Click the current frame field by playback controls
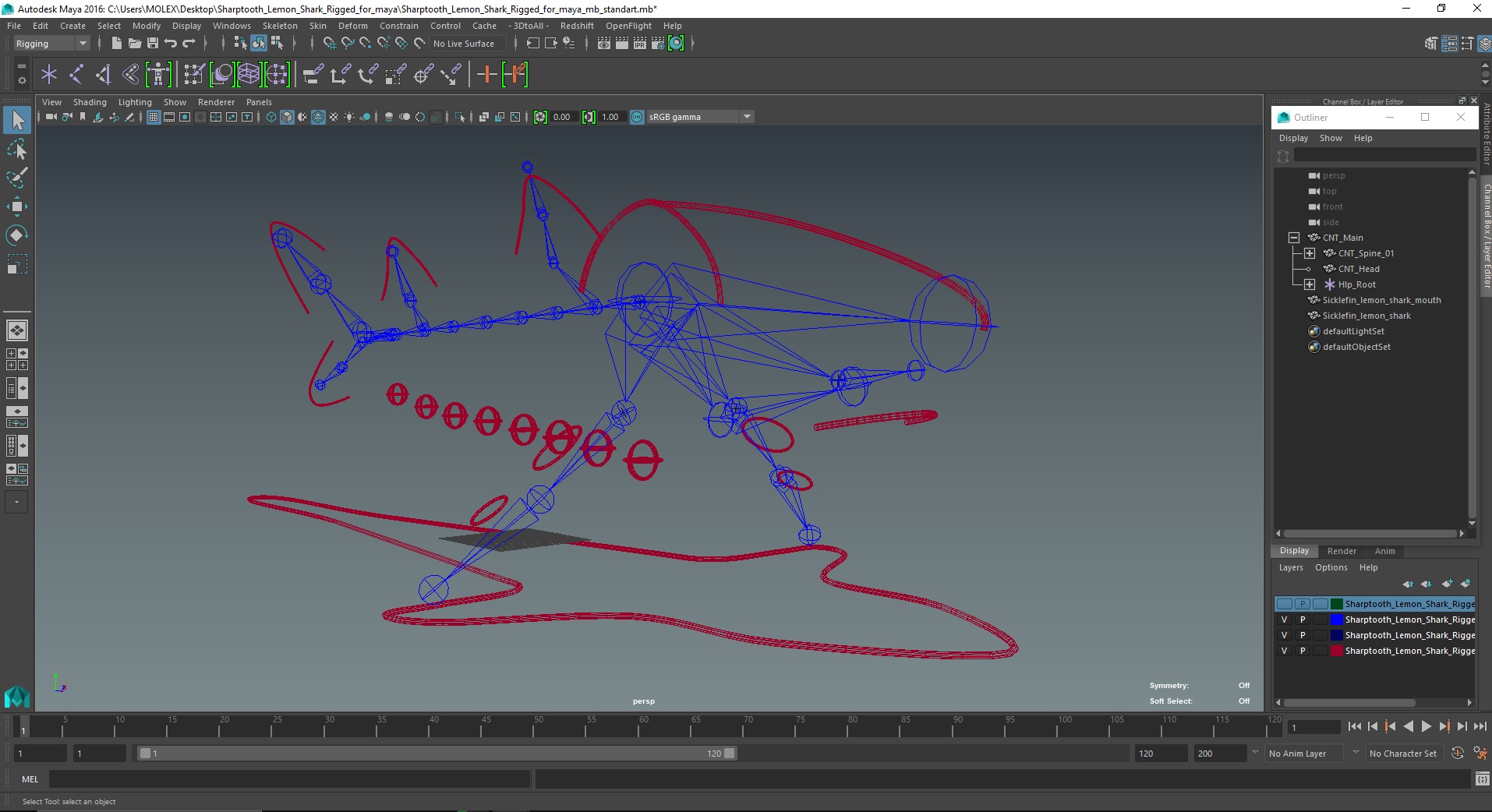This screenshot has width=1492, height=812. point(1314,727)
